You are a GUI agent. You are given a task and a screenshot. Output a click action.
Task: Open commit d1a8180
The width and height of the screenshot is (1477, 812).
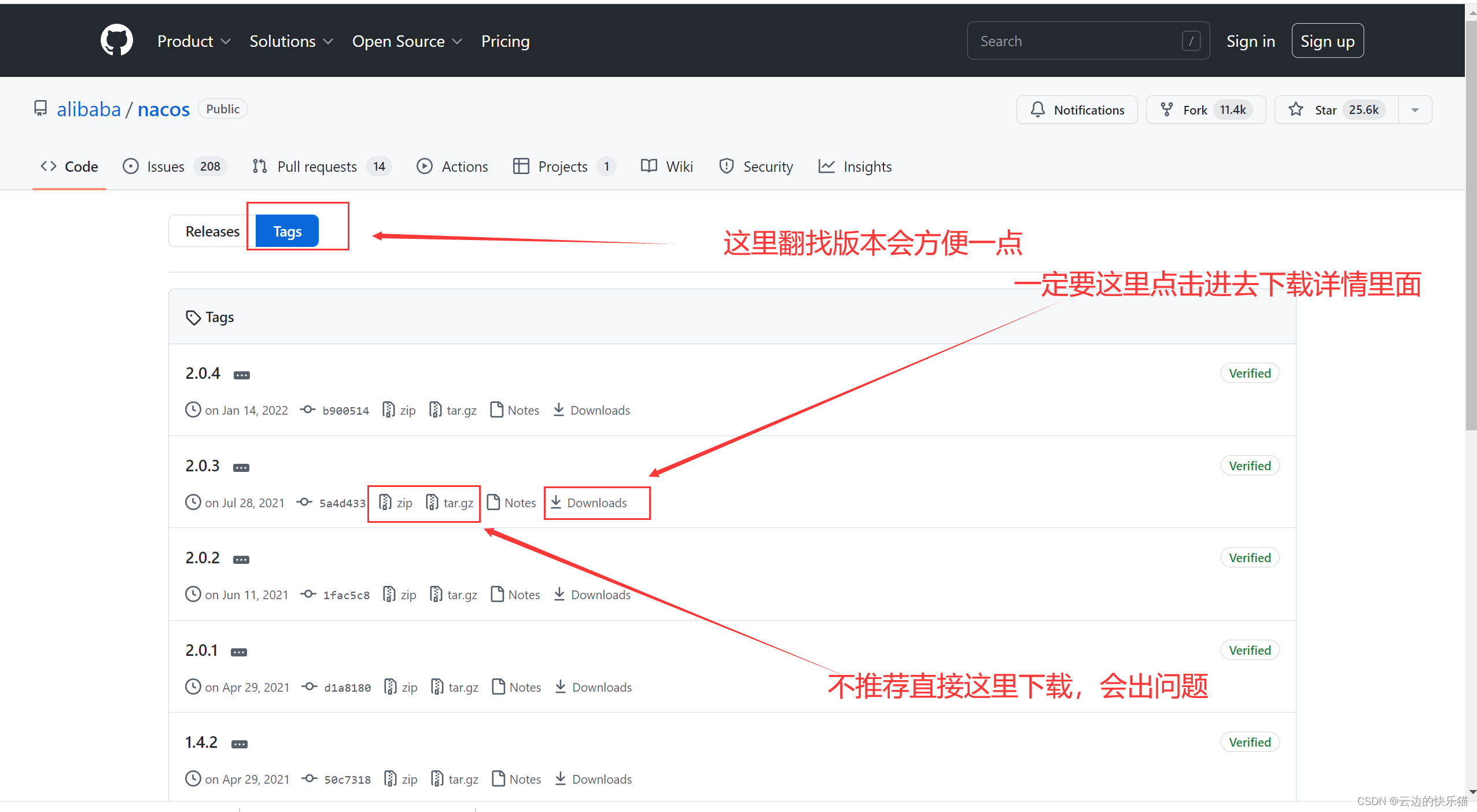[347, 688]
